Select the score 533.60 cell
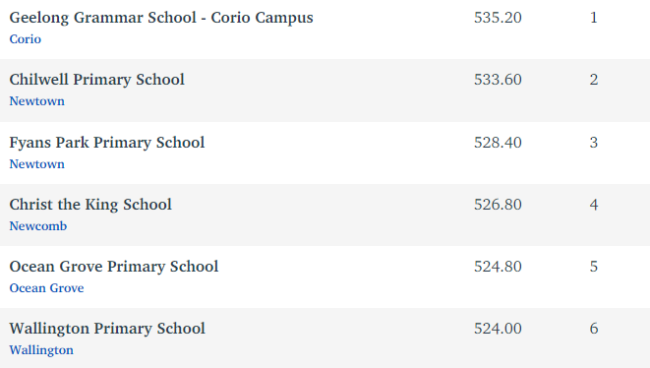Screen dimensions: 650x368 [x=498, y=80]
